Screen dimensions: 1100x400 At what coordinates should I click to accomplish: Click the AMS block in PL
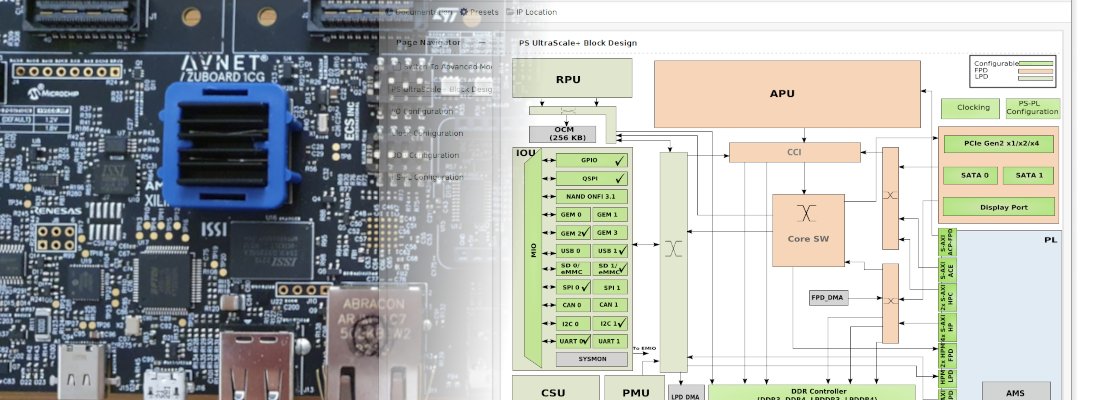coord(1016,391)
